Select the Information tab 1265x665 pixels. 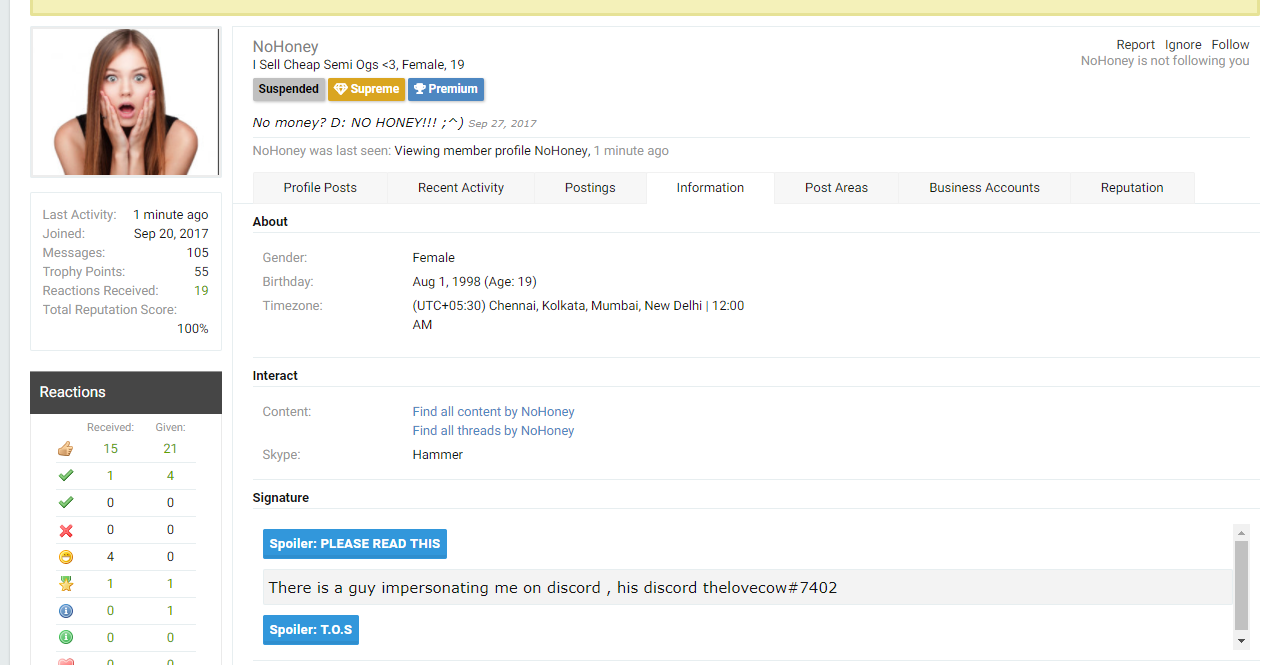(710, 188)
